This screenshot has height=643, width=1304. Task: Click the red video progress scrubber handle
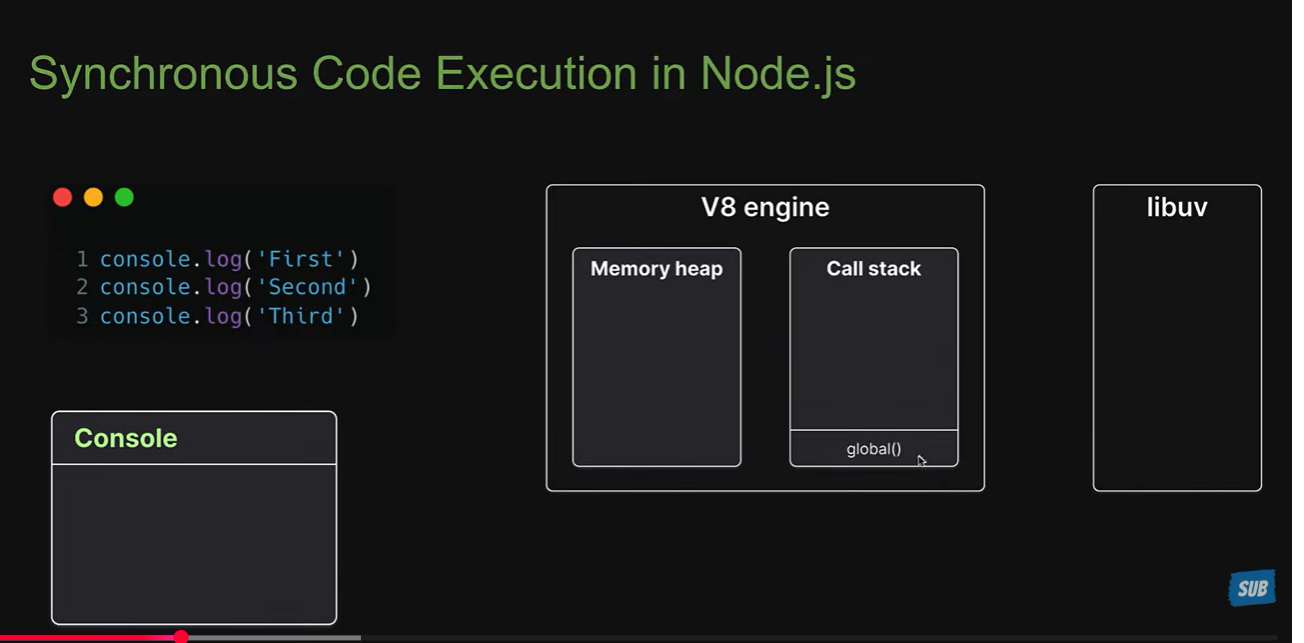coord(181,637)
